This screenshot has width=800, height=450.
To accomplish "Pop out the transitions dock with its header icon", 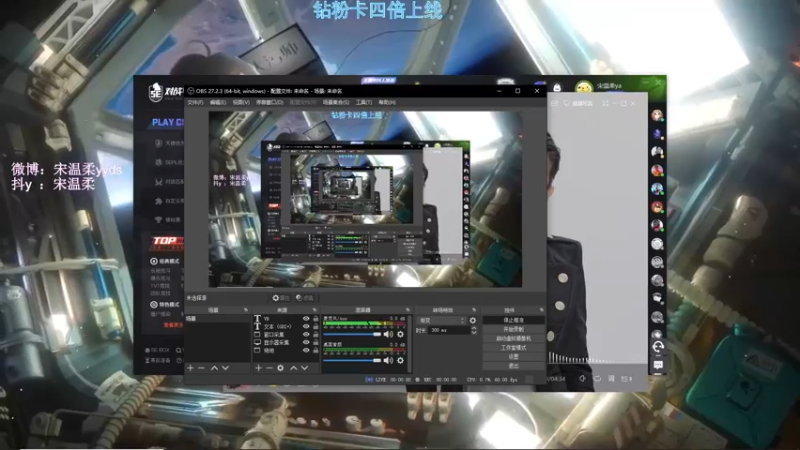I will [x=474, y=310].
